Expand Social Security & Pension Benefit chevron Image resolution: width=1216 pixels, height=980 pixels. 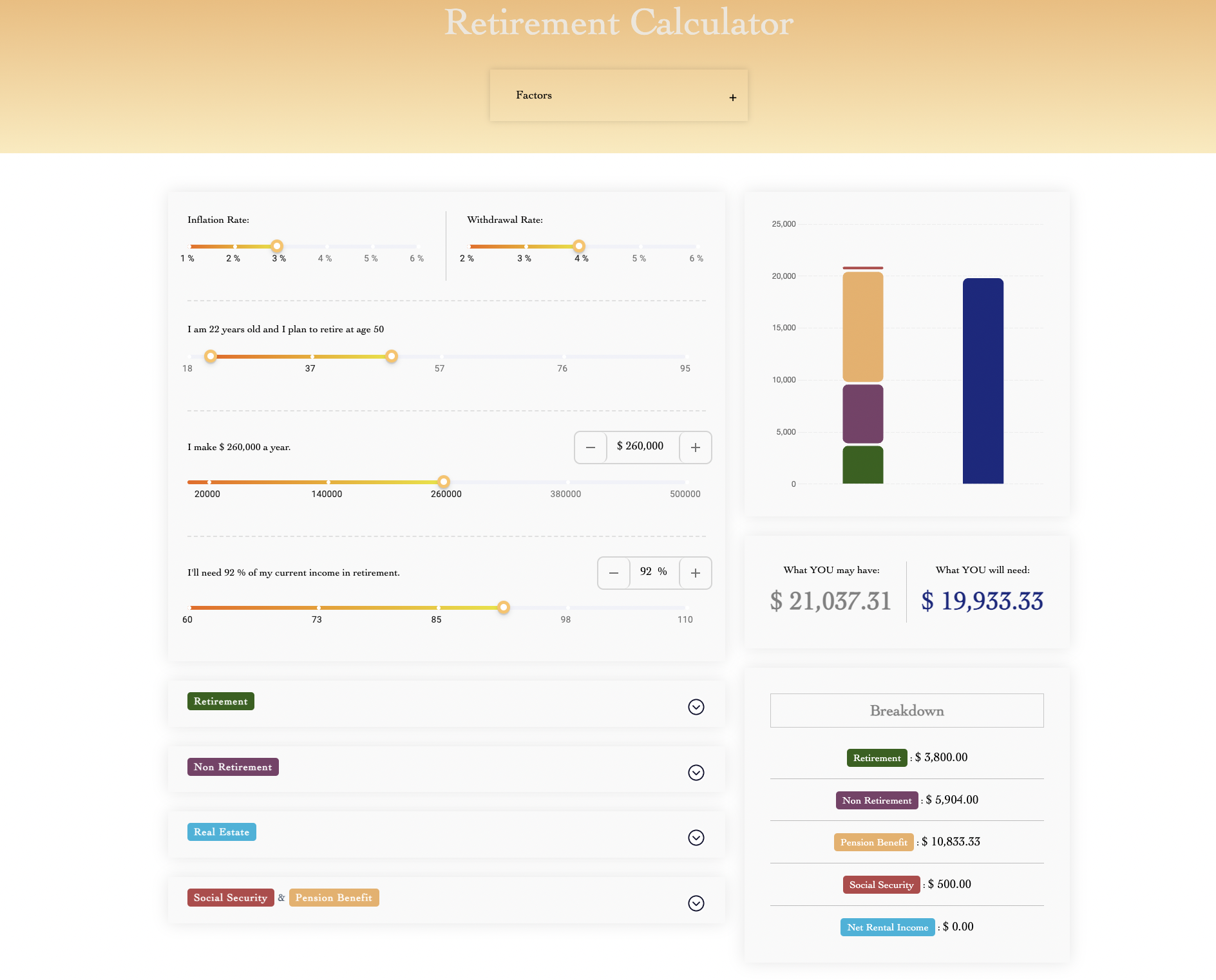[696, 903]
